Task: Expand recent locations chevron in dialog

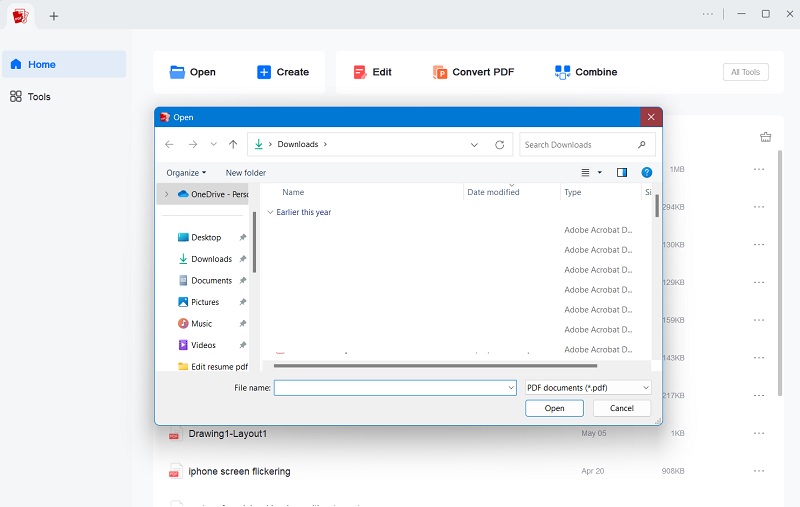Action: pyautogui.click(x=213, y=144)
